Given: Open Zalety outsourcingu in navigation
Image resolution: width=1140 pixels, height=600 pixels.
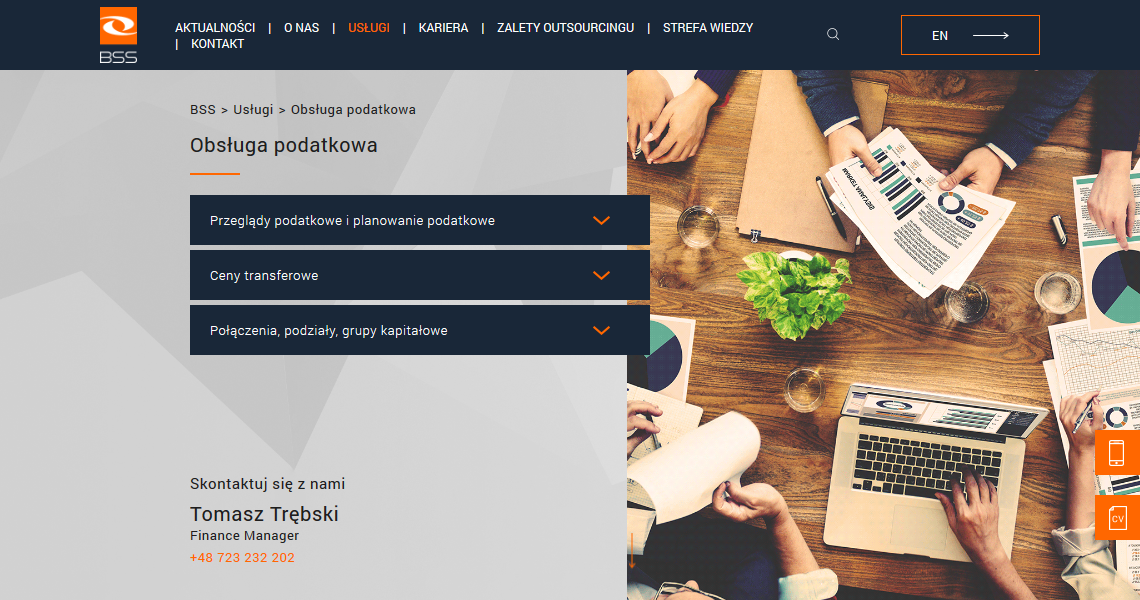Looking at the screenshot, I should click(x=566, y=28).
